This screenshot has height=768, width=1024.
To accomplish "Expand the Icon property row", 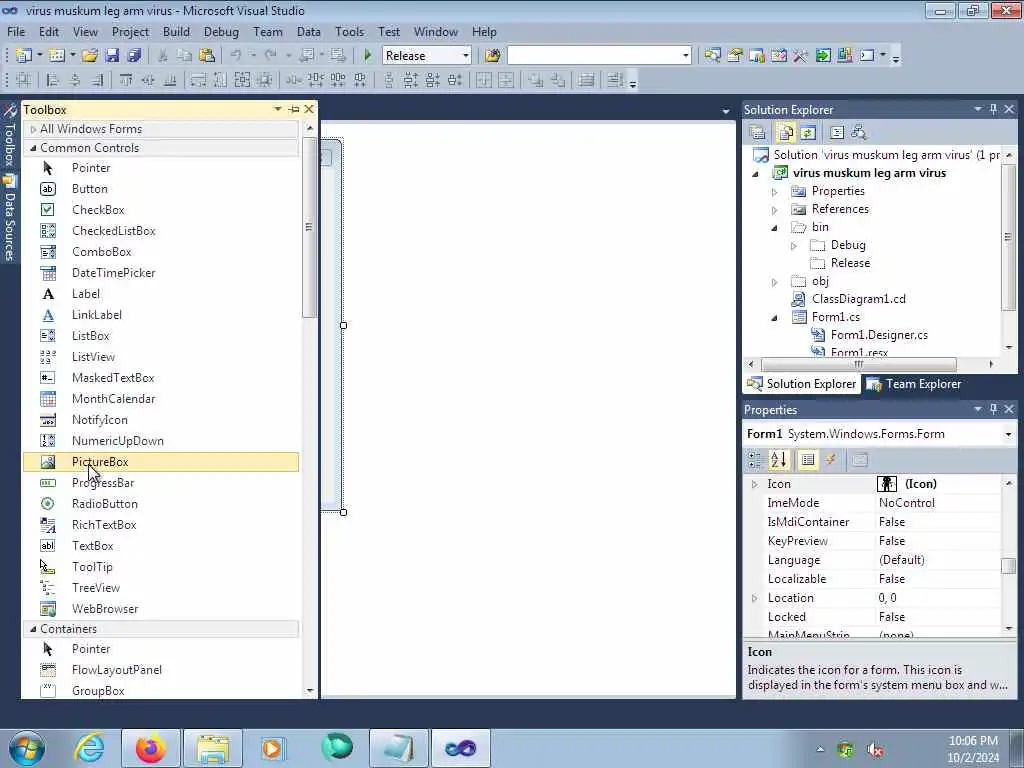I will 754,485.
